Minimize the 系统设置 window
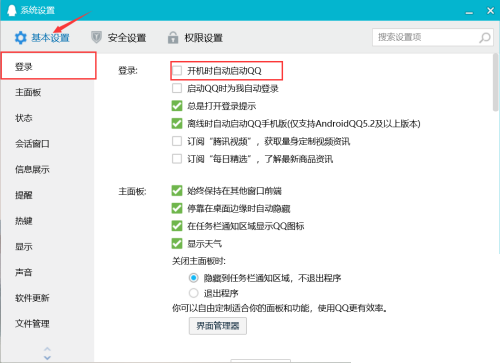500x363 pixels. 469,12
